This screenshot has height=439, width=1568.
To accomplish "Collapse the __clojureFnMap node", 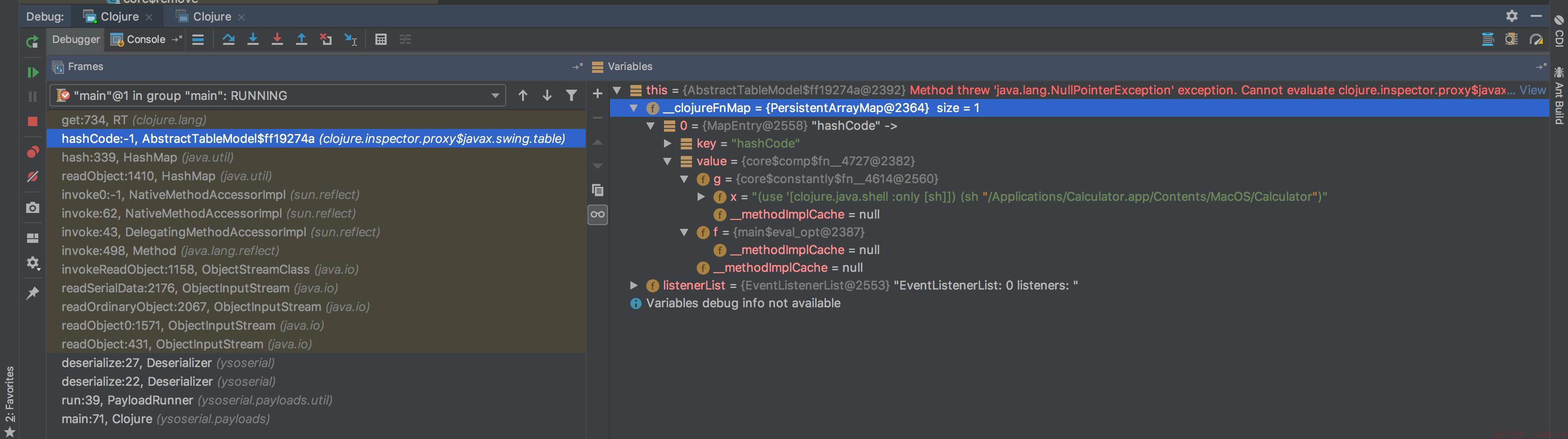I will click(634, 108).
